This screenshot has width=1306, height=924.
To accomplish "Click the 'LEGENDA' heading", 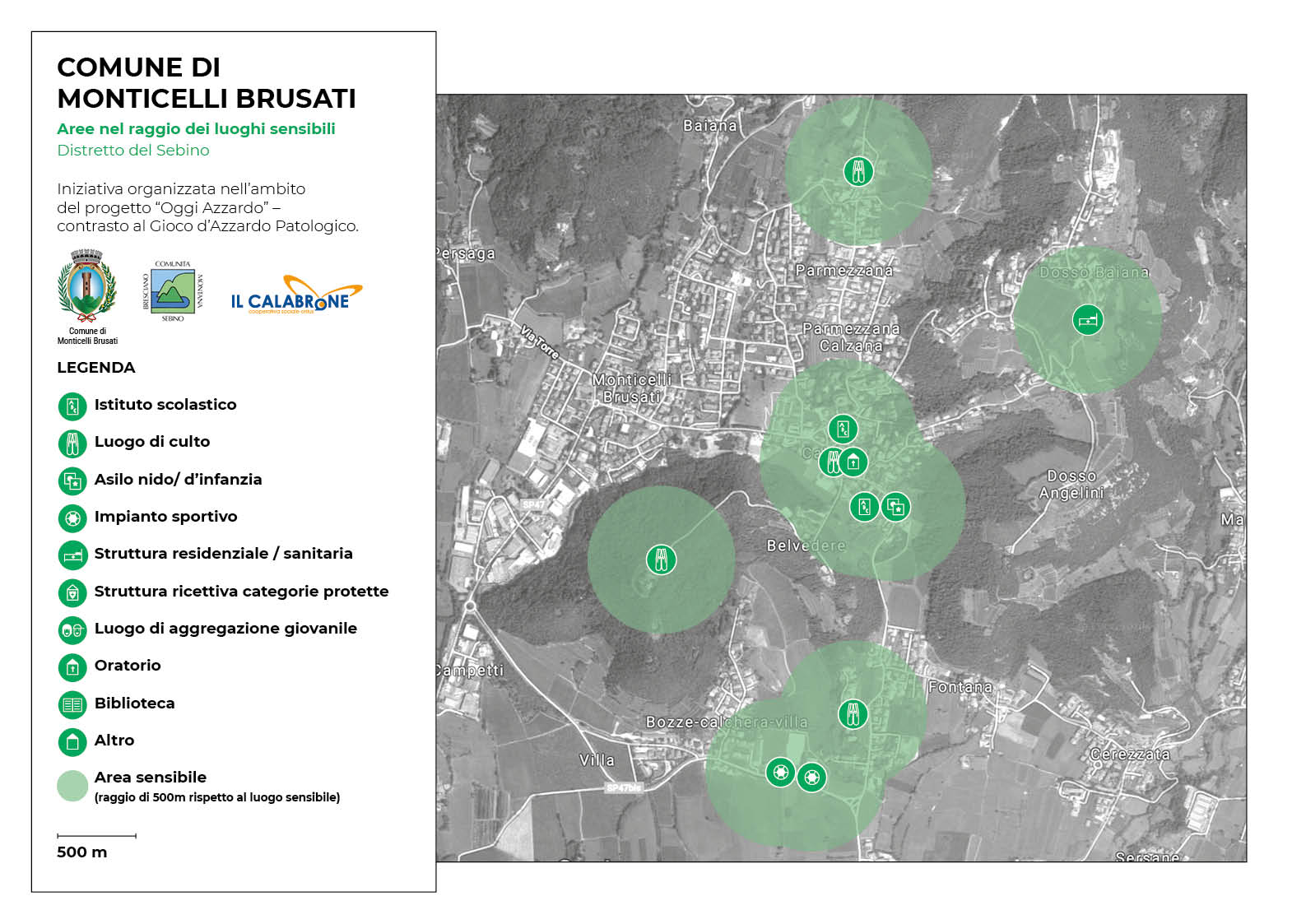I will [x=96, y=368].
